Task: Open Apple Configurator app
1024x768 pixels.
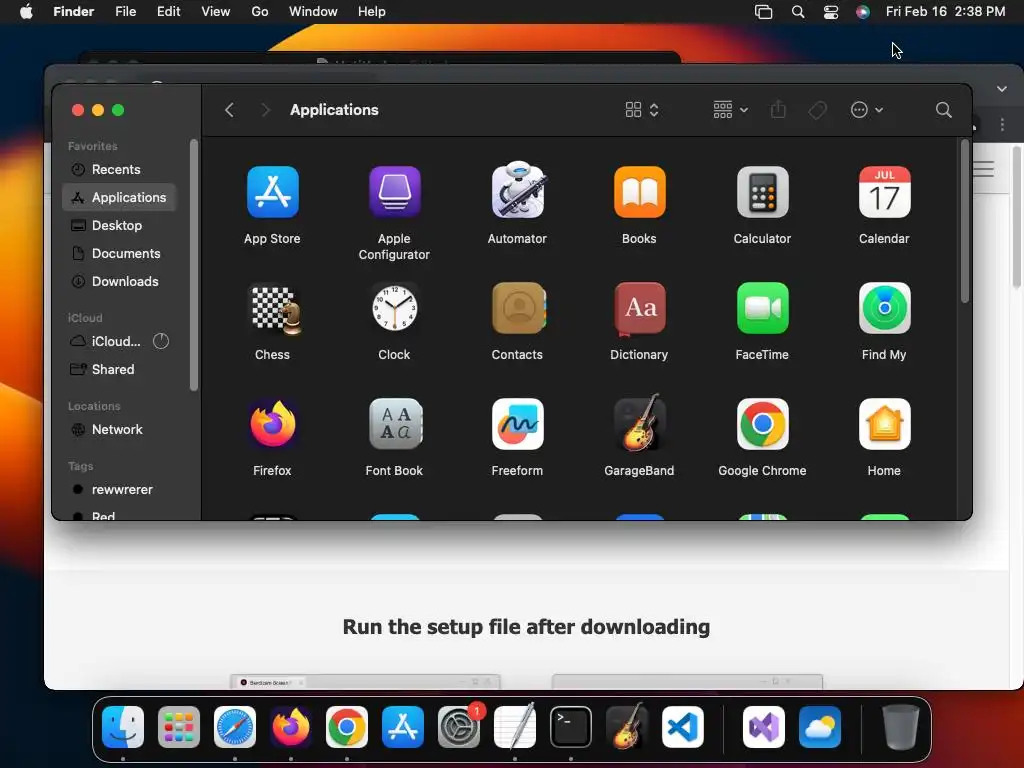Action: (x=394, y=192)
